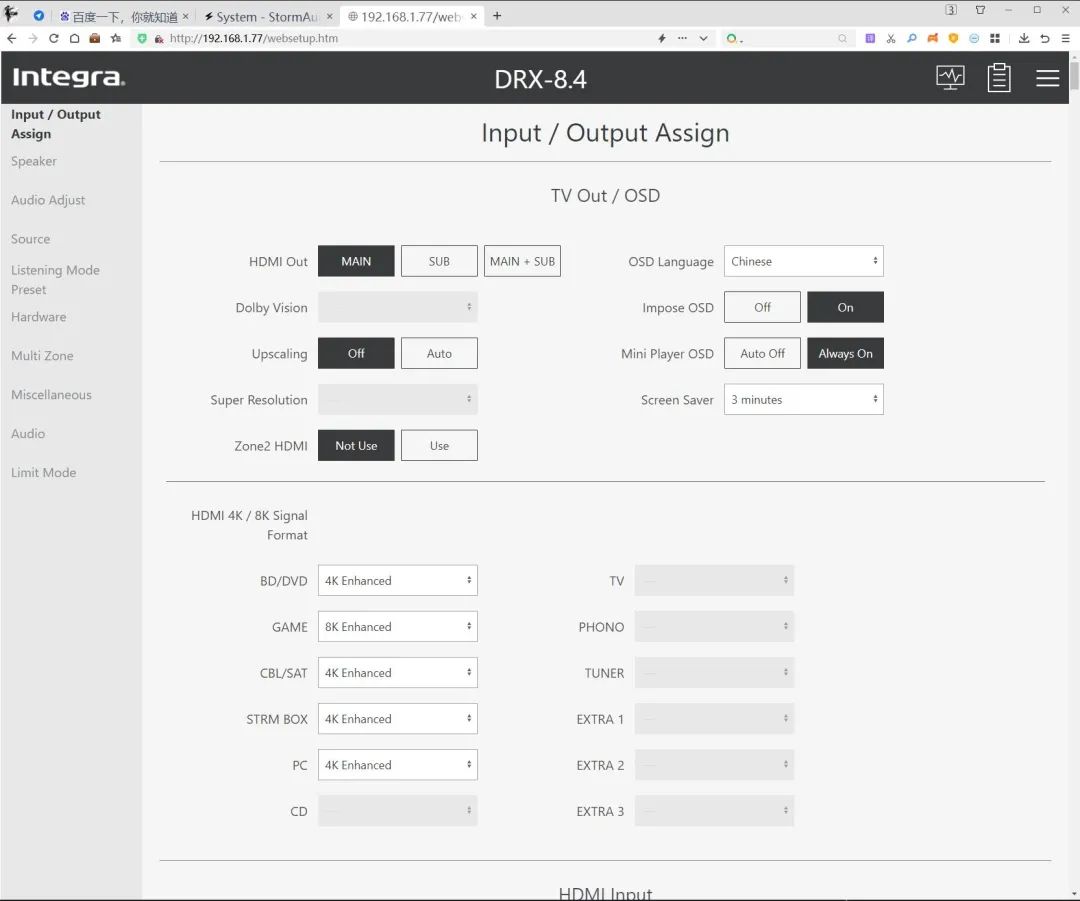Viewport: 1080px width, 901px height.
Task: Open a new browser tab
Action: pyautogui.click(x=497, y=16)
